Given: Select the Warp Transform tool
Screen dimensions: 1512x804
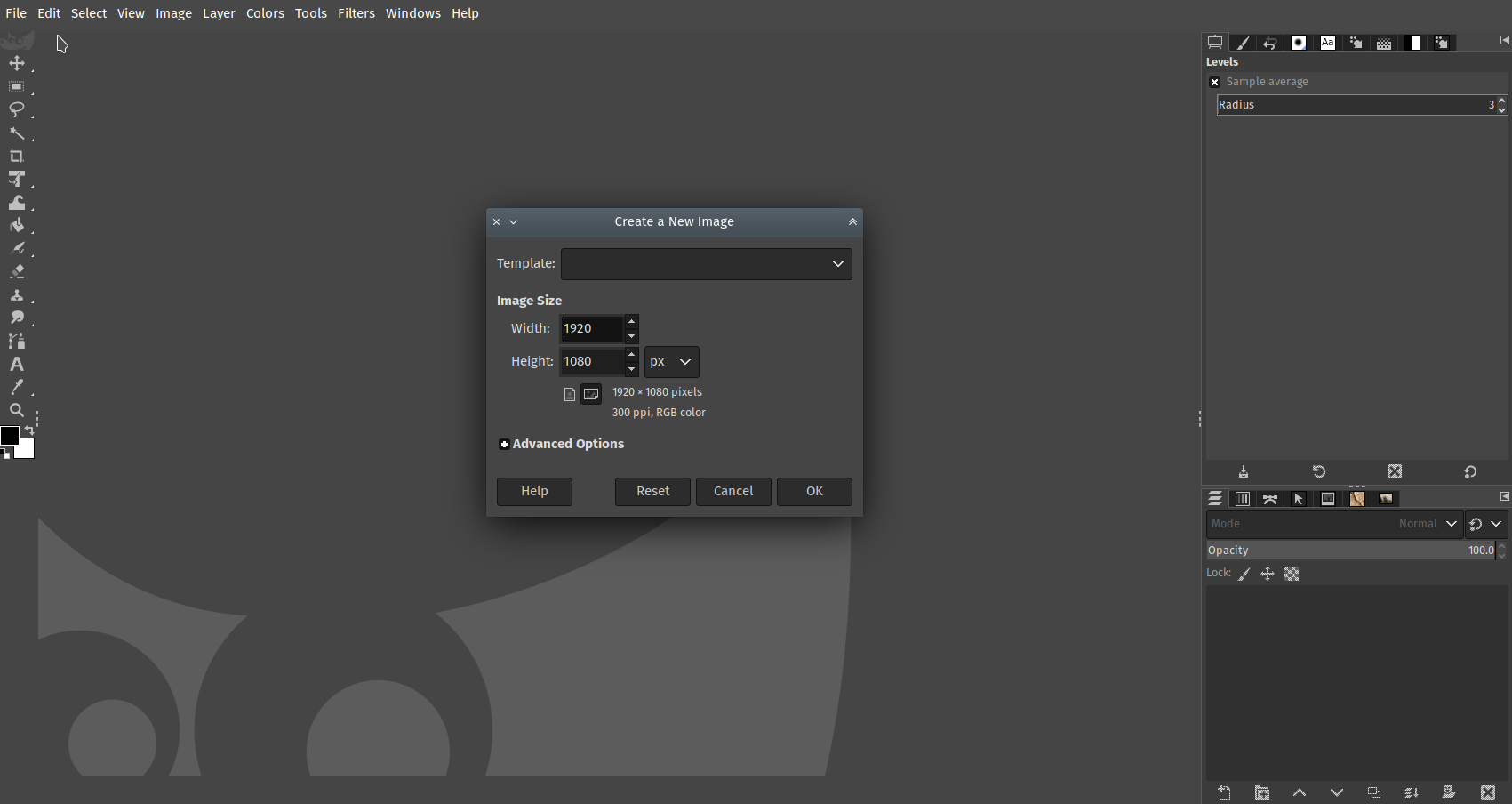Looking at the screenshot, I should tap(17, 203).
